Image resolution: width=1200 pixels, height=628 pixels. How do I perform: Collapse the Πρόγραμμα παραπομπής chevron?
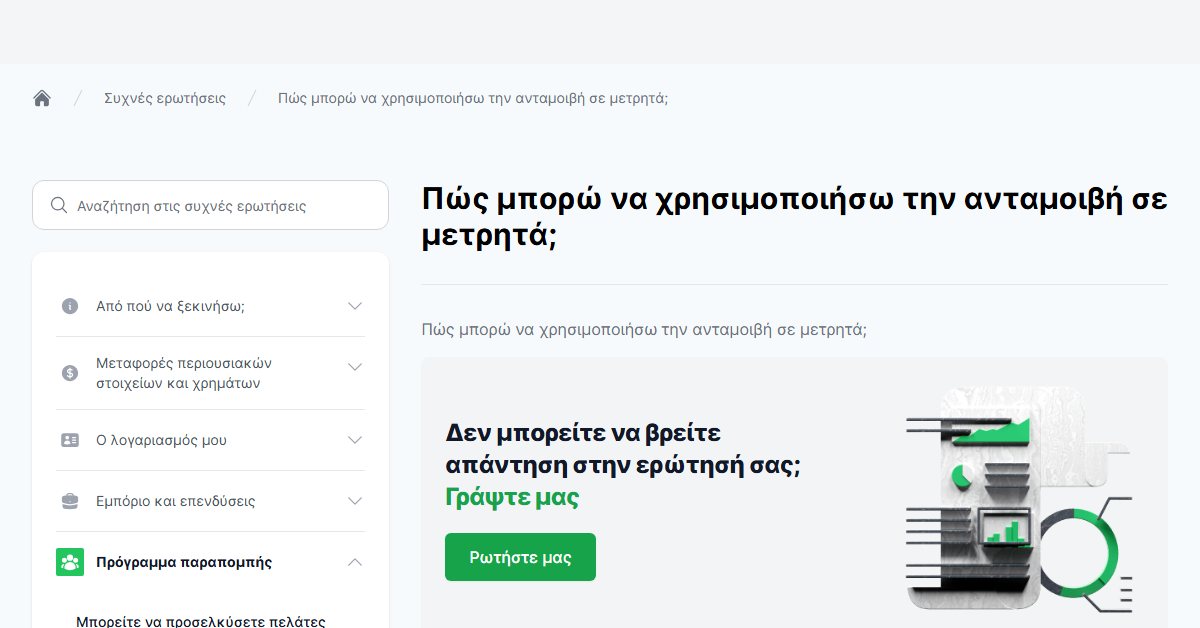tap(355, 562)
